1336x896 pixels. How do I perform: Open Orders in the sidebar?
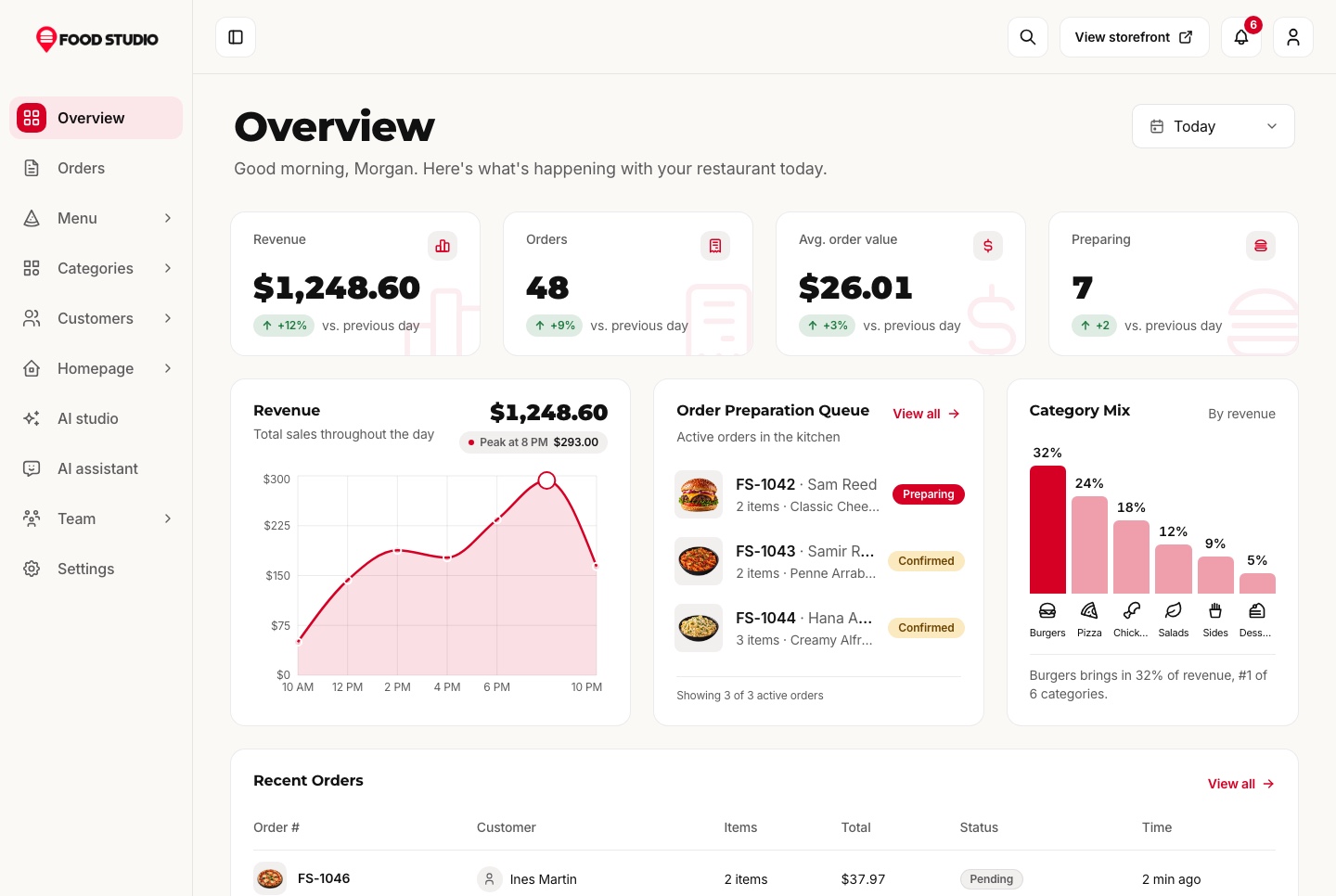96,168
